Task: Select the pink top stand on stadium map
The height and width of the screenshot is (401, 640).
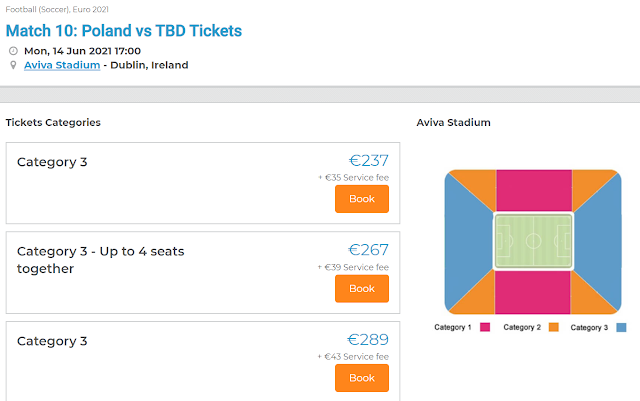Action: (x=533, y=190)
